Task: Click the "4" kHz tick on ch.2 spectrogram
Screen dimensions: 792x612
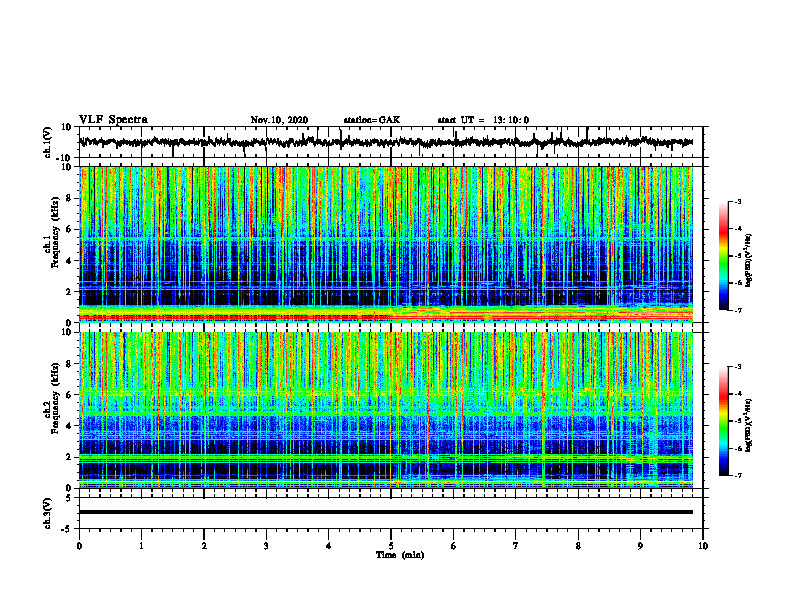Action: [69, 426]
